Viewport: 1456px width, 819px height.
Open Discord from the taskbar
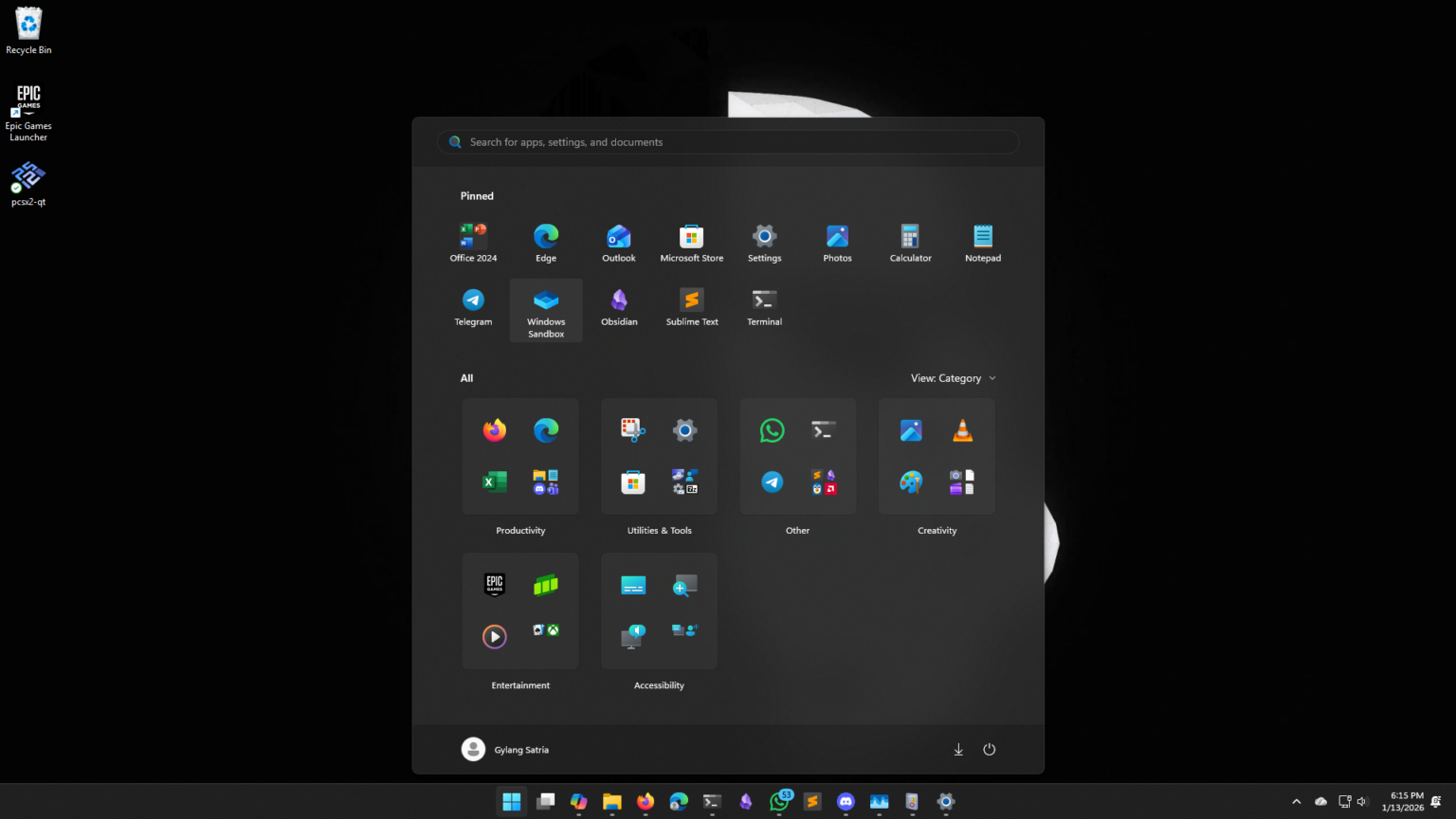tap(846, 802)
